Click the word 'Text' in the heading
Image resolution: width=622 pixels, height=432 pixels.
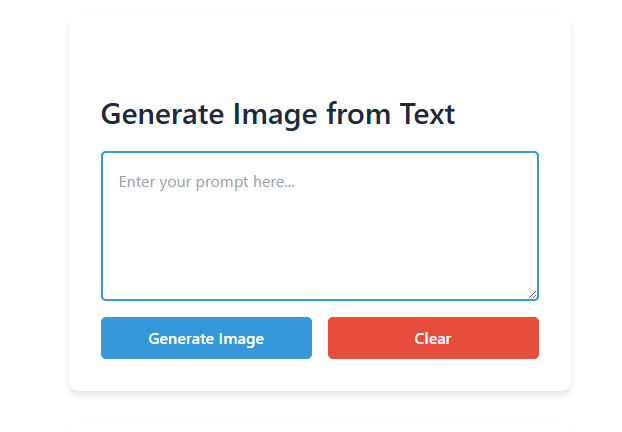point(427,114)
